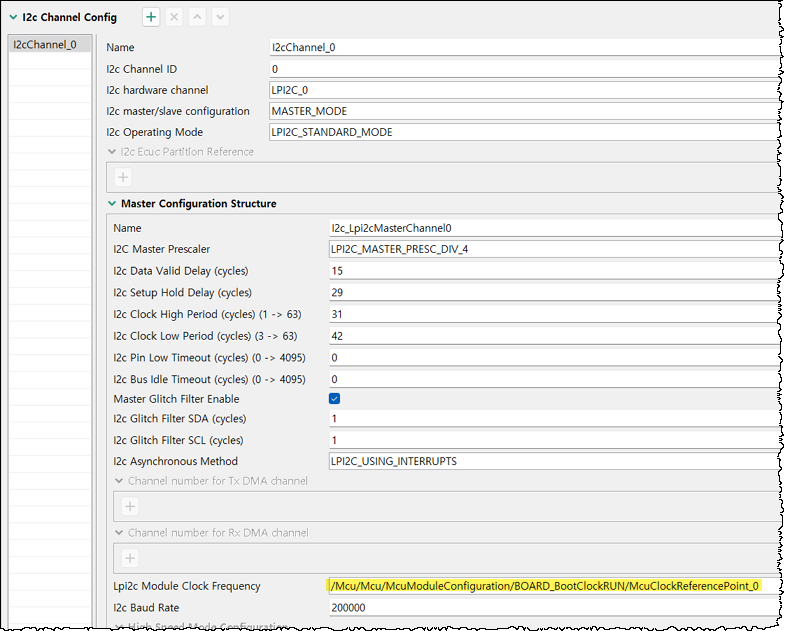Open I2c Operating Mode dropdown
Image resolution: width=785 pixels, height=631 pixels.
click(x=525, y=132)
